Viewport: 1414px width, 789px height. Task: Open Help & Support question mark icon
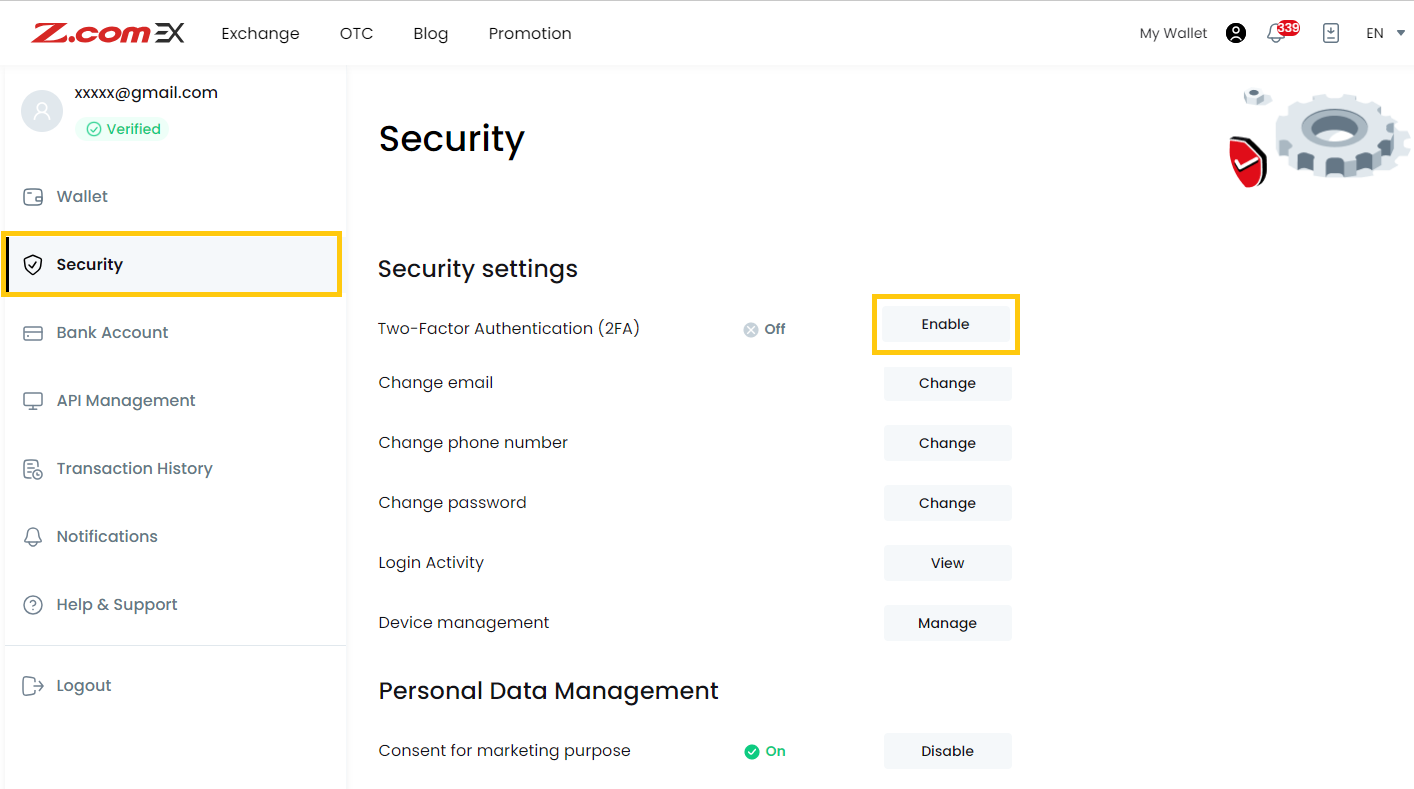[33, 604]
